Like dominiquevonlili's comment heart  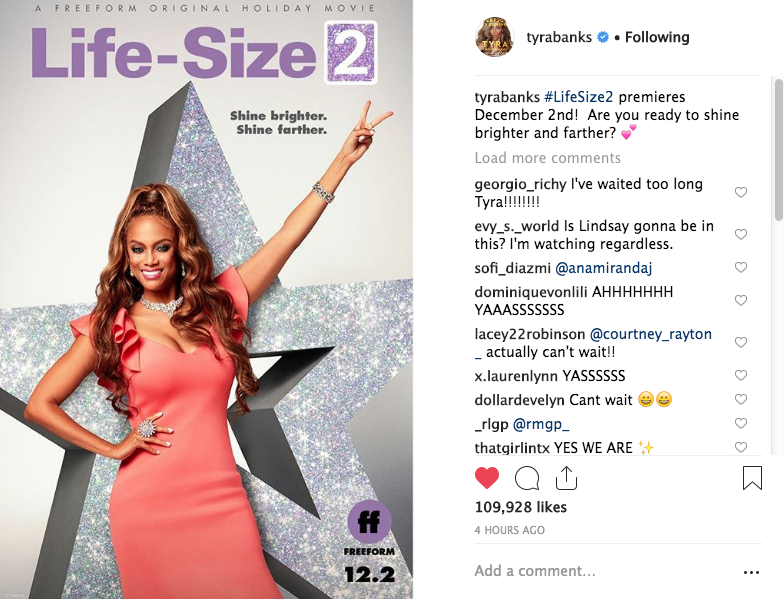click(x=740, y=300)
